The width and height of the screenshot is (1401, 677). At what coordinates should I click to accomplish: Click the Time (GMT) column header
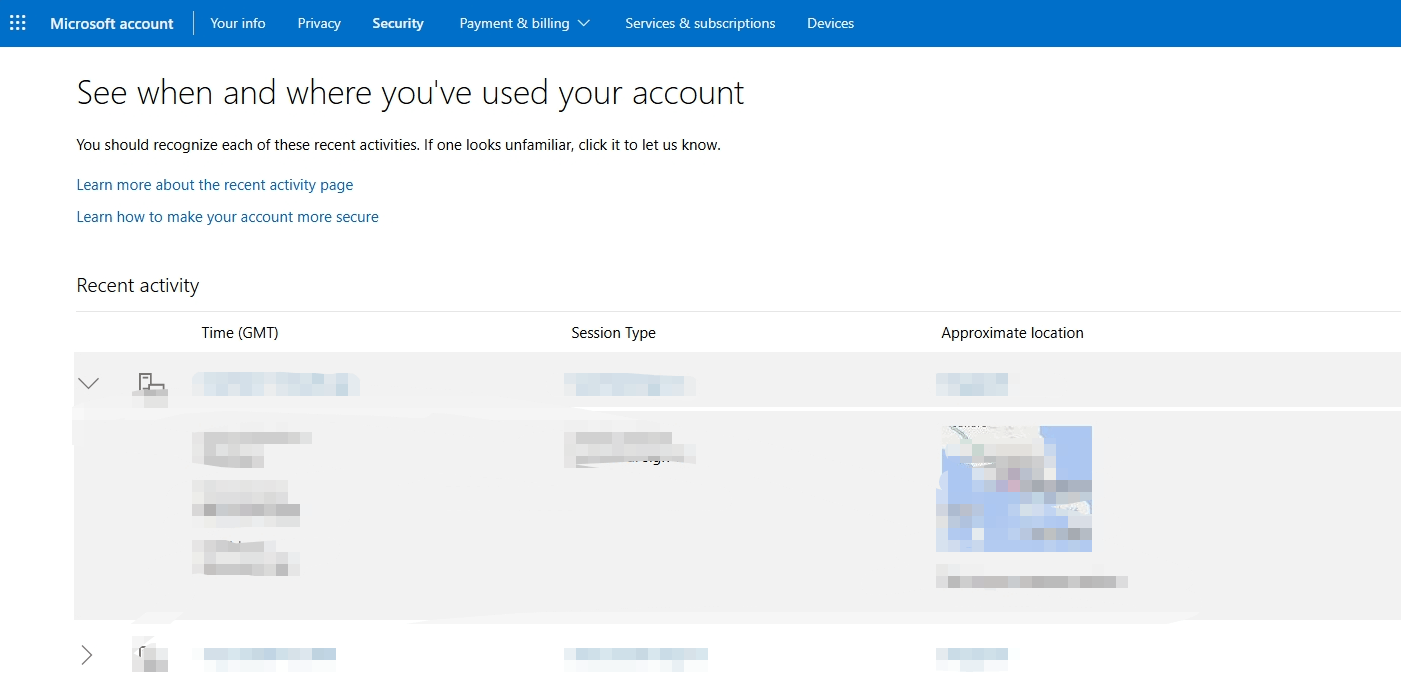coord(240,333)
